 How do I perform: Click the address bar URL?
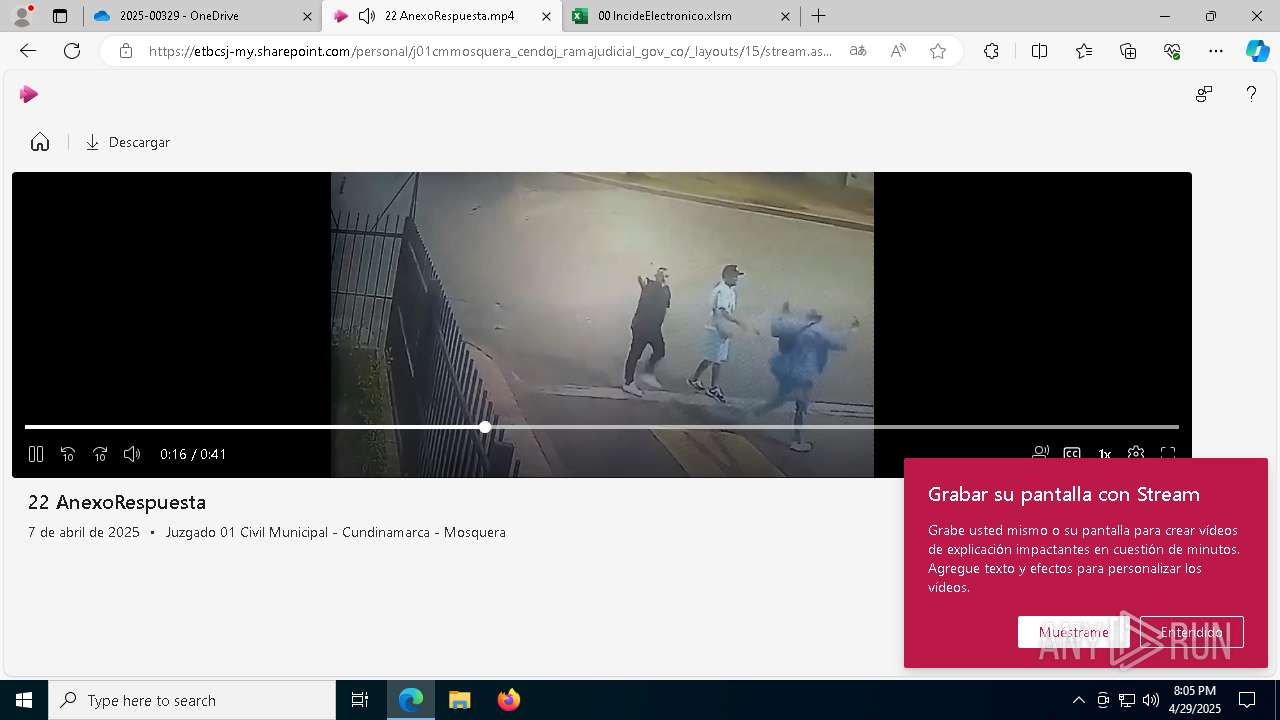pos(490,51)
